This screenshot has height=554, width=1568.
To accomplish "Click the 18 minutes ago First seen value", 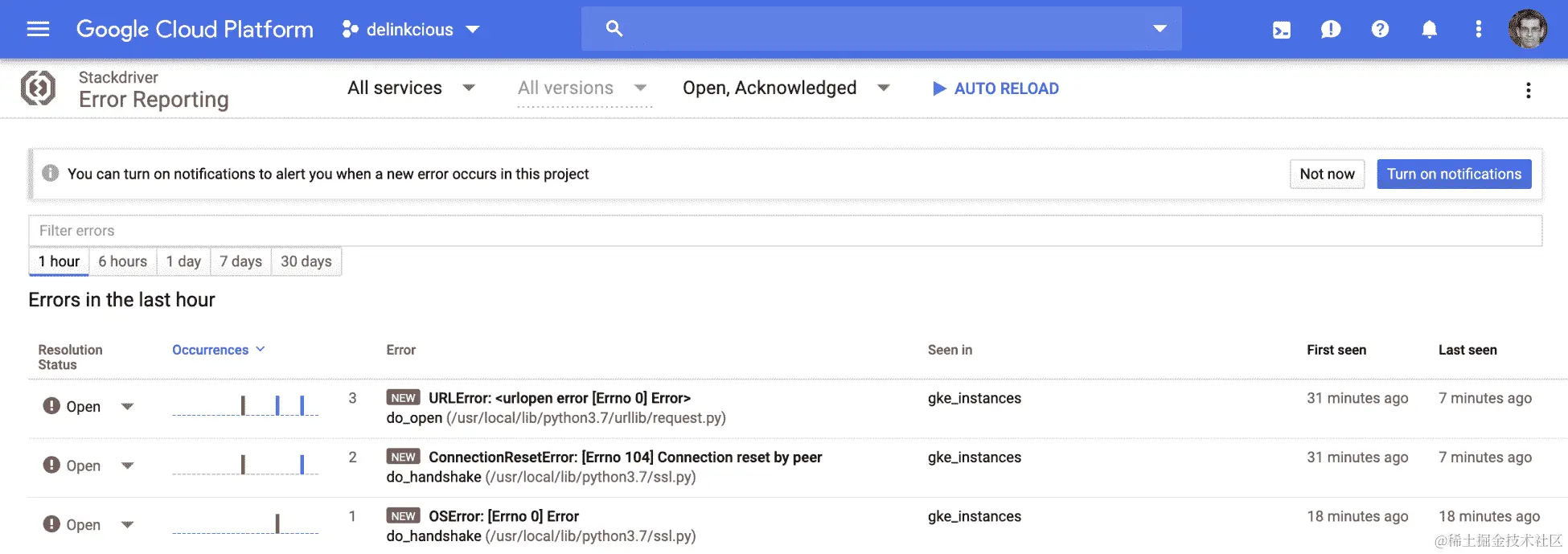I will point(1357,516).
